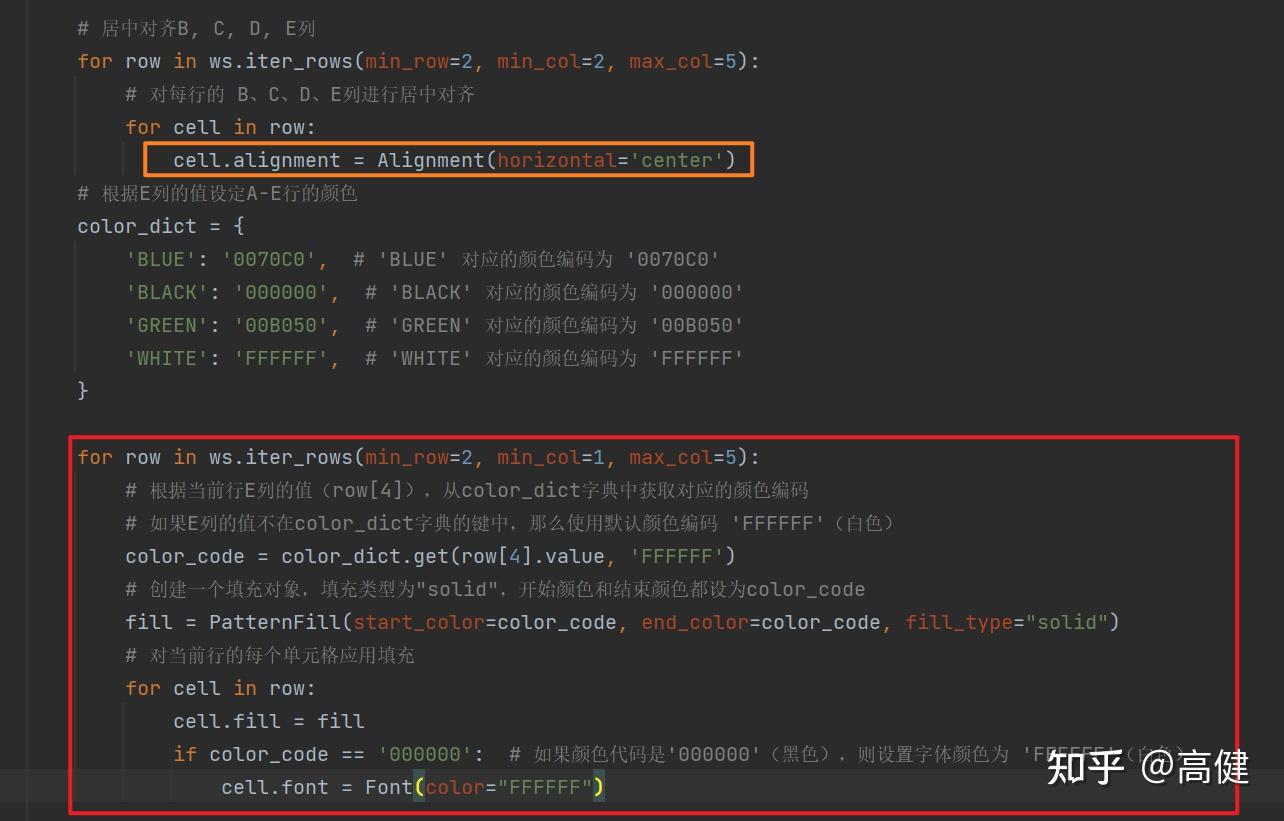Select the color_dict variable name
1284x821 pixels.
tap(137, 225)
